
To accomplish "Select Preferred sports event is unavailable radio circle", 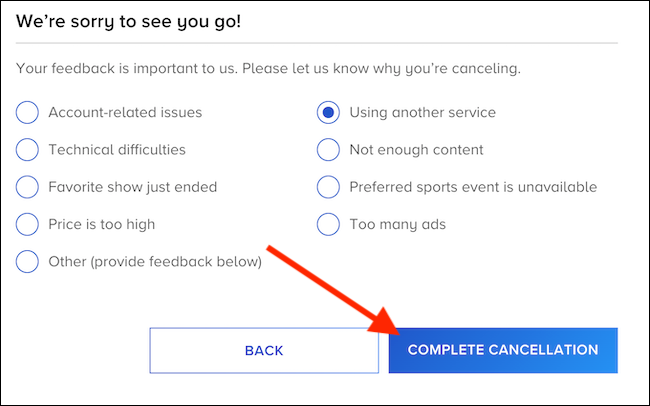I will [328, 187].
